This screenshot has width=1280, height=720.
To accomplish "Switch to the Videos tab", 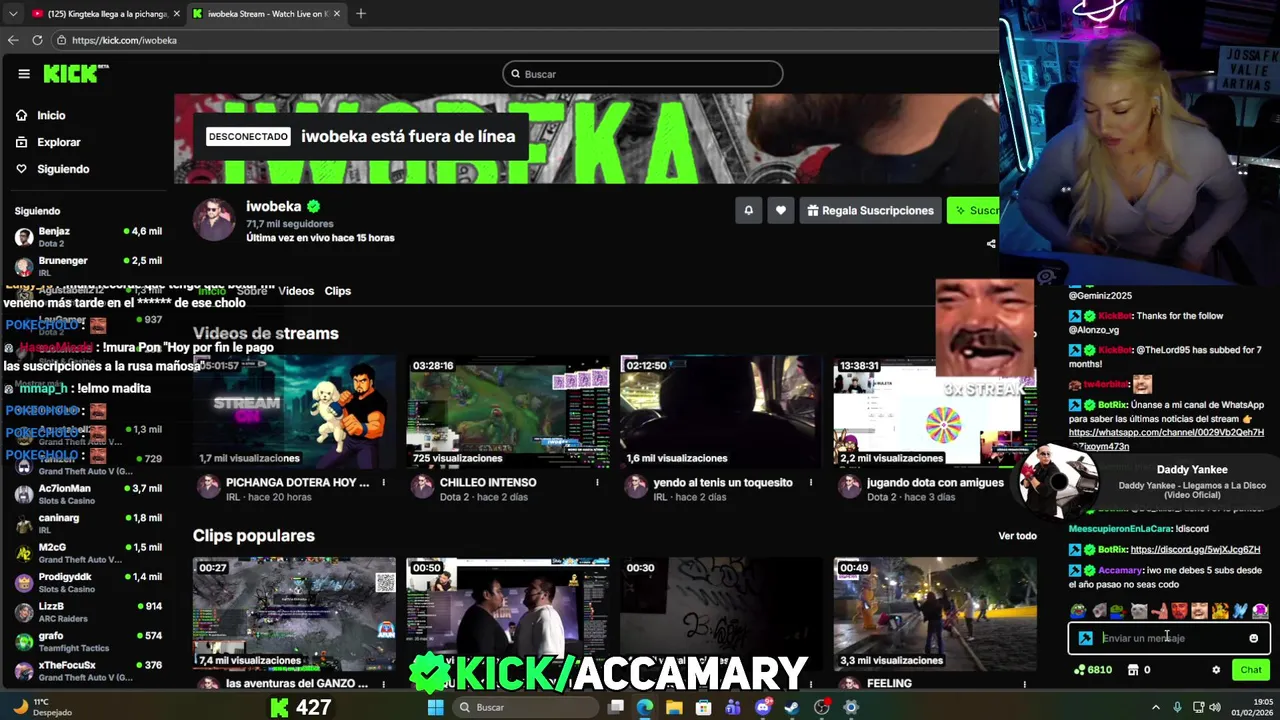I will click(x=296, y=291).
